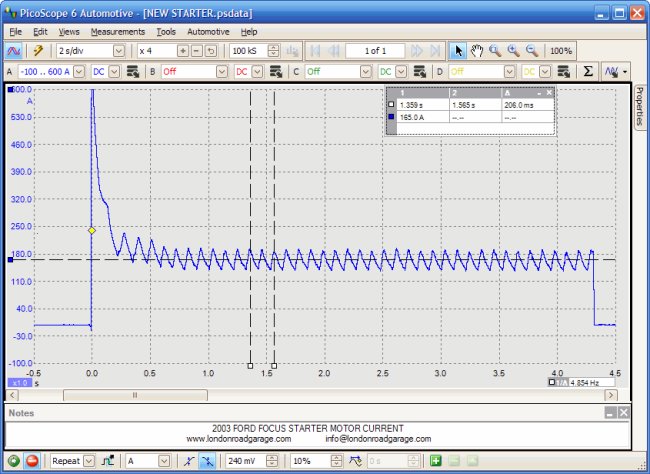650x474 pixels.
Task: Toggle scope mode button in toolbar
Action: pyautogui.click(x=15, y=50)
